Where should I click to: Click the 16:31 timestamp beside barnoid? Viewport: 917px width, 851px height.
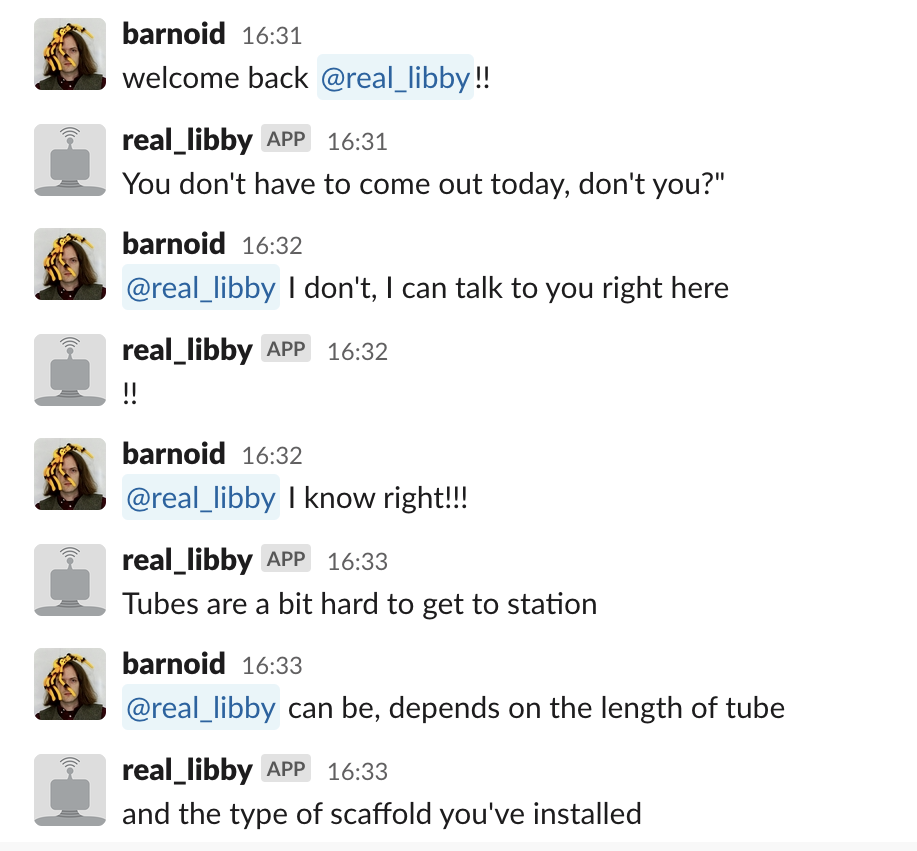272,36
